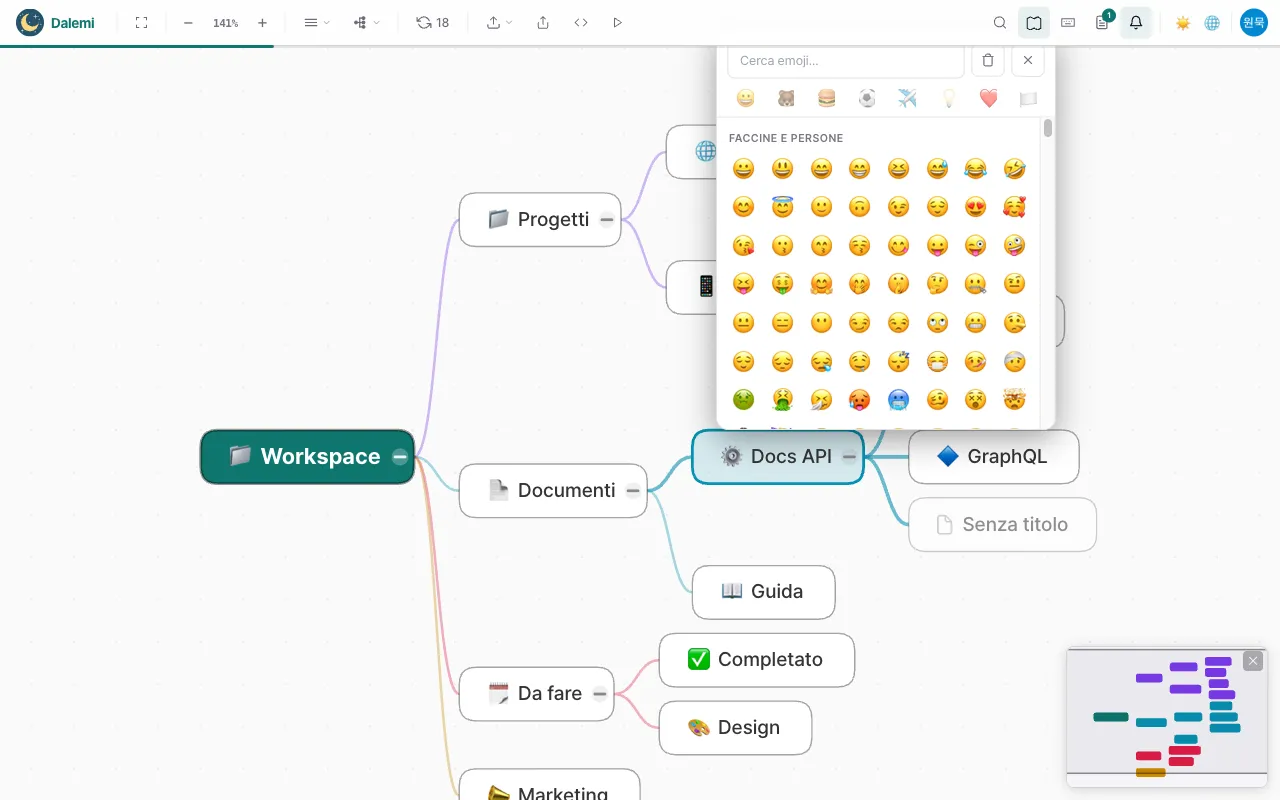Viewport: 1280px width, 800px height.
Task: Open the layout structure dropdown
Action: tap(367, 22)
